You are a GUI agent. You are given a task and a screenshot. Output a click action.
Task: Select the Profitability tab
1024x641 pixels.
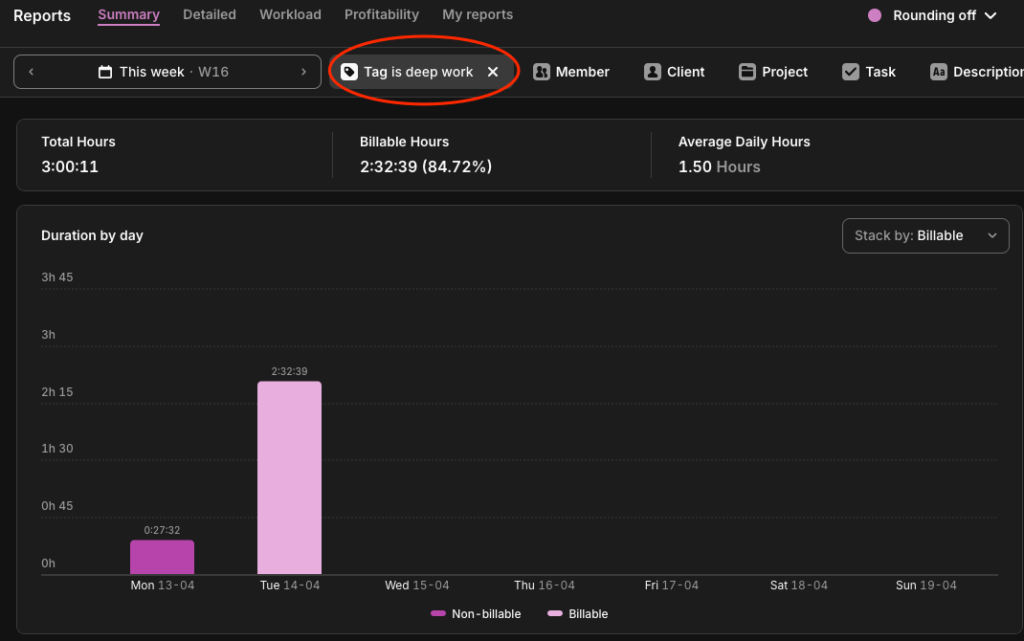tap(381, 15)
